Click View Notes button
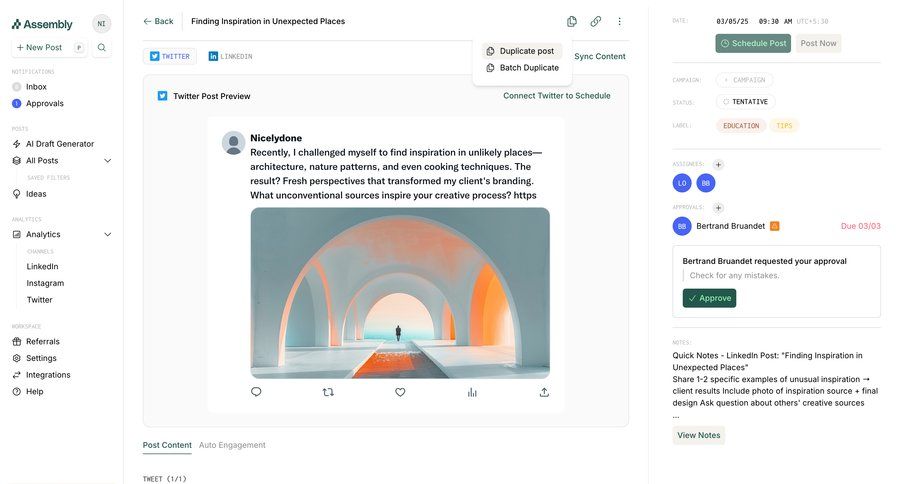Viewport: 900px width, 484px height. pos(699,435)
